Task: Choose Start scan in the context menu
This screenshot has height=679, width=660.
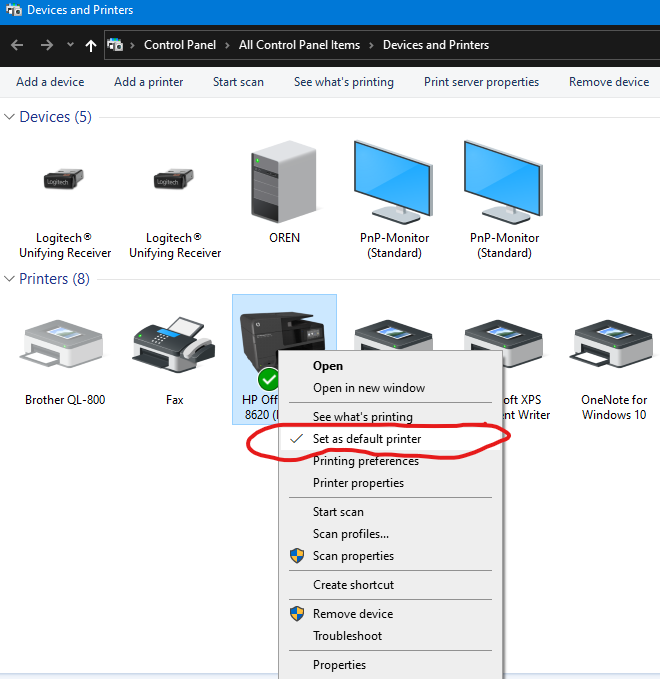Action: coord(338,512)
